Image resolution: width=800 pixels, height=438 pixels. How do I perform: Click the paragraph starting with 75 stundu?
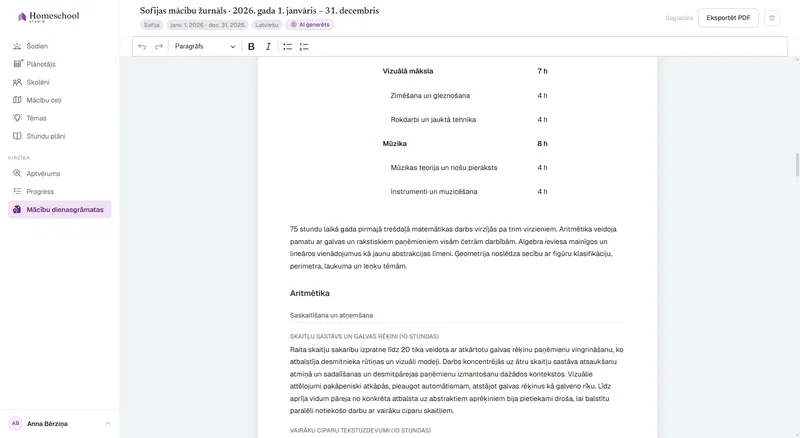pyautogui.click(x=453, y=248)
